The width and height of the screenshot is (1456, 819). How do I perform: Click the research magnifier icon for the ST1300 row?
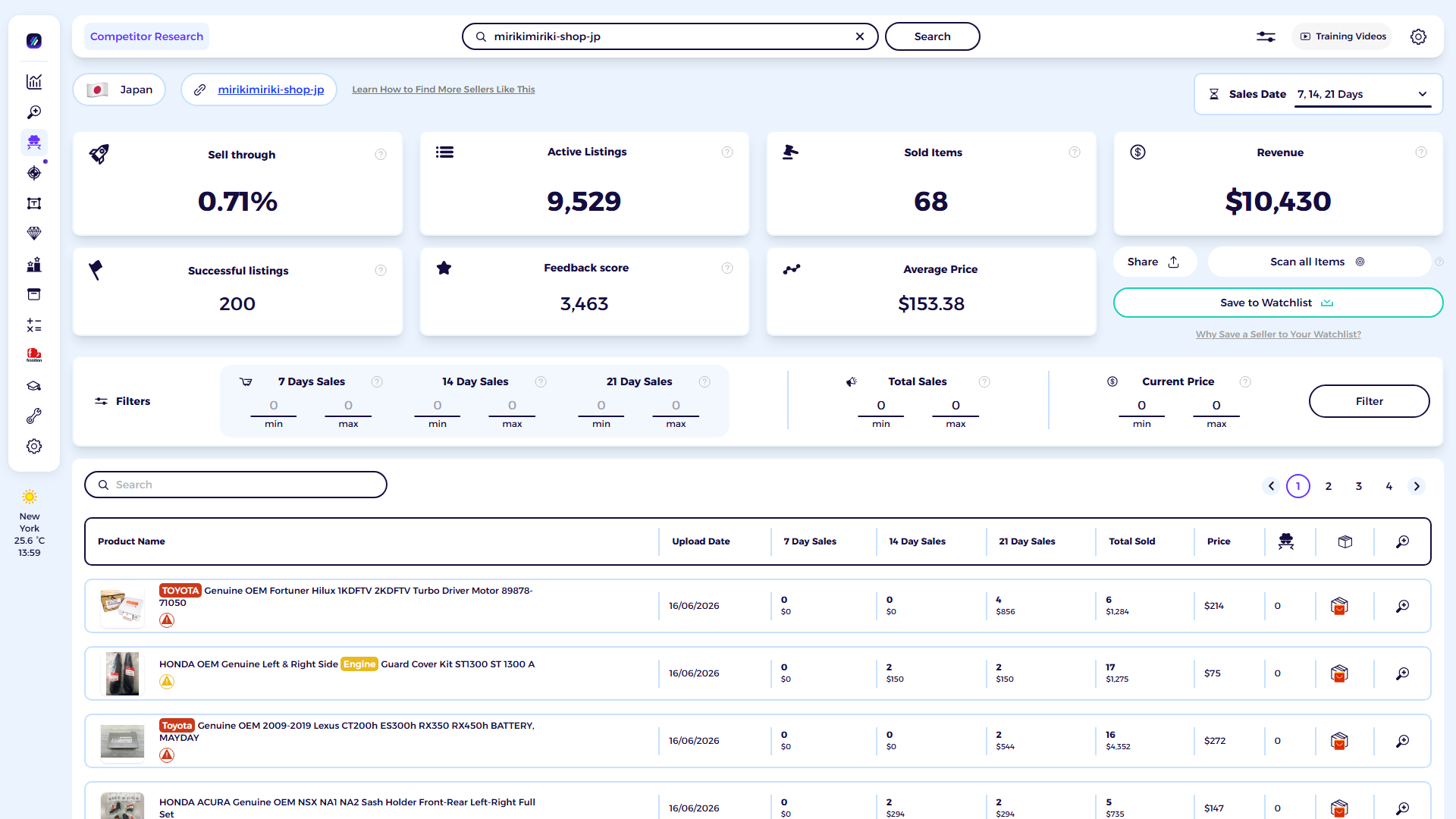point(1403,673)
